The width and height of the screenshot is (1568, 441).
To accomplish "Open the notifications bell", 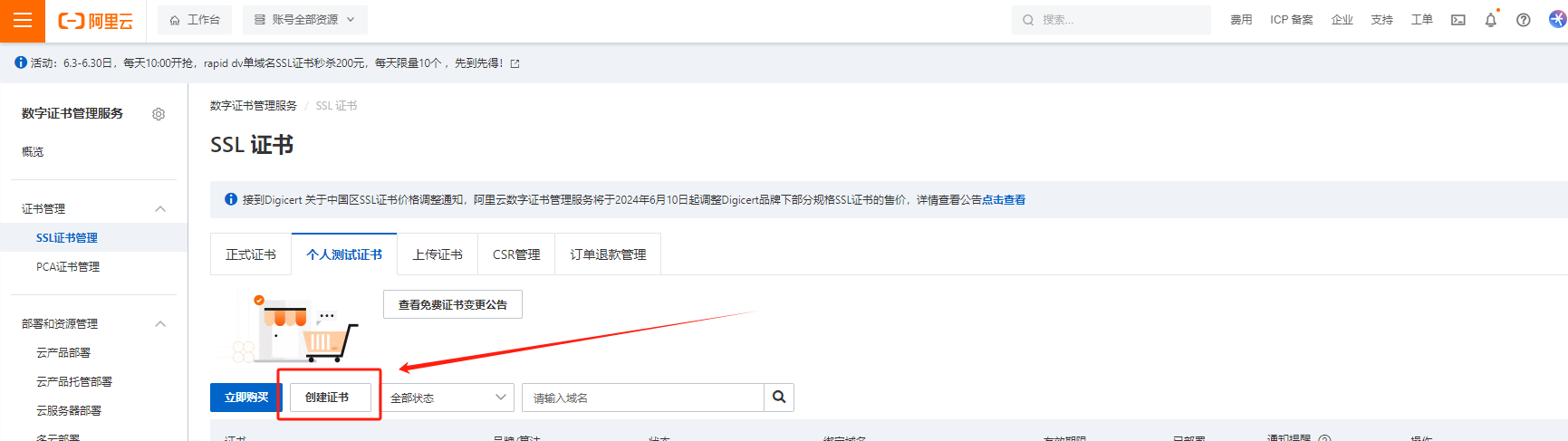I will [x=1490, y=20].
